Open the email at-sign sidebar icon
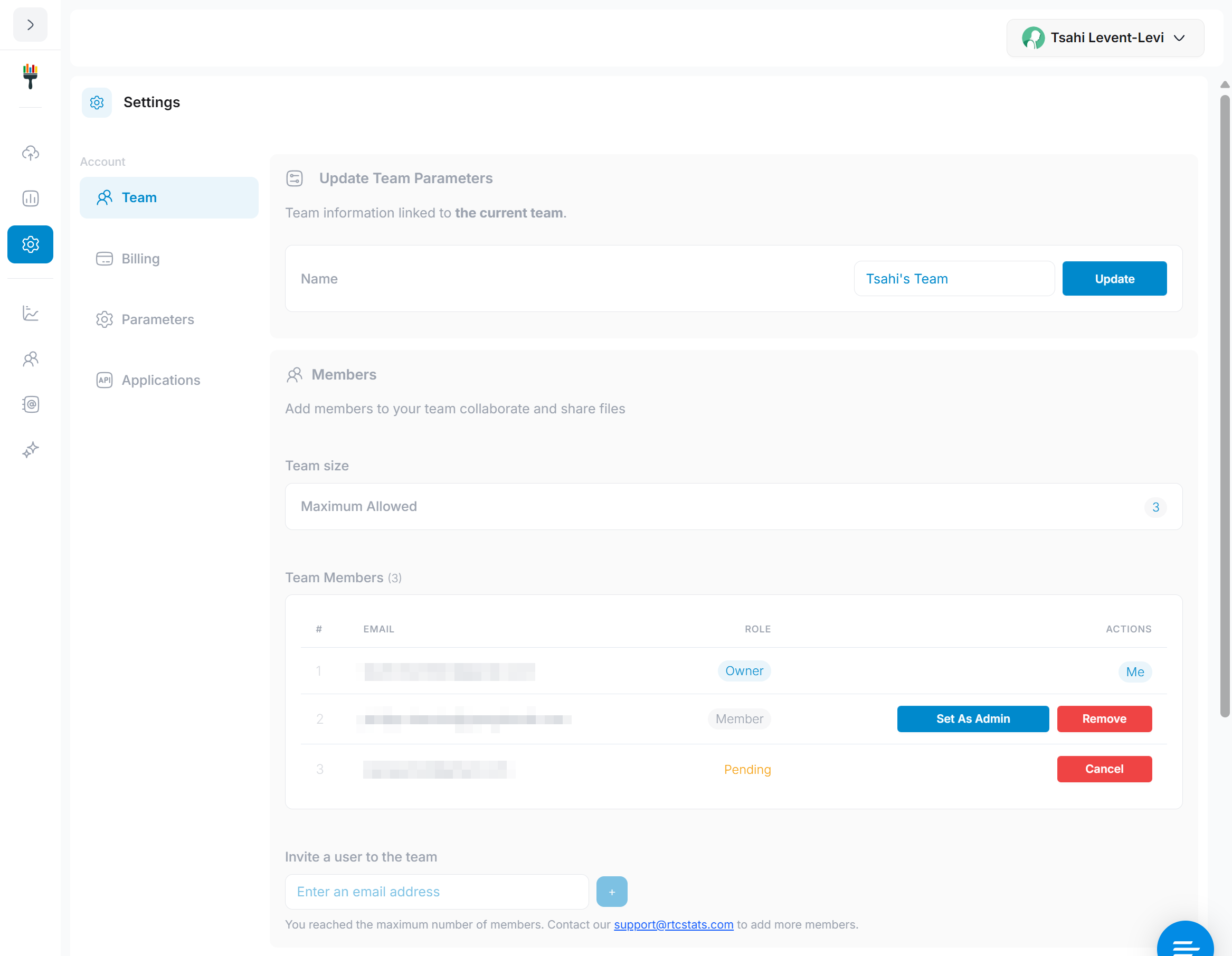The height and width of the screenshot is (956, 1232). click(x=31, y=404)
